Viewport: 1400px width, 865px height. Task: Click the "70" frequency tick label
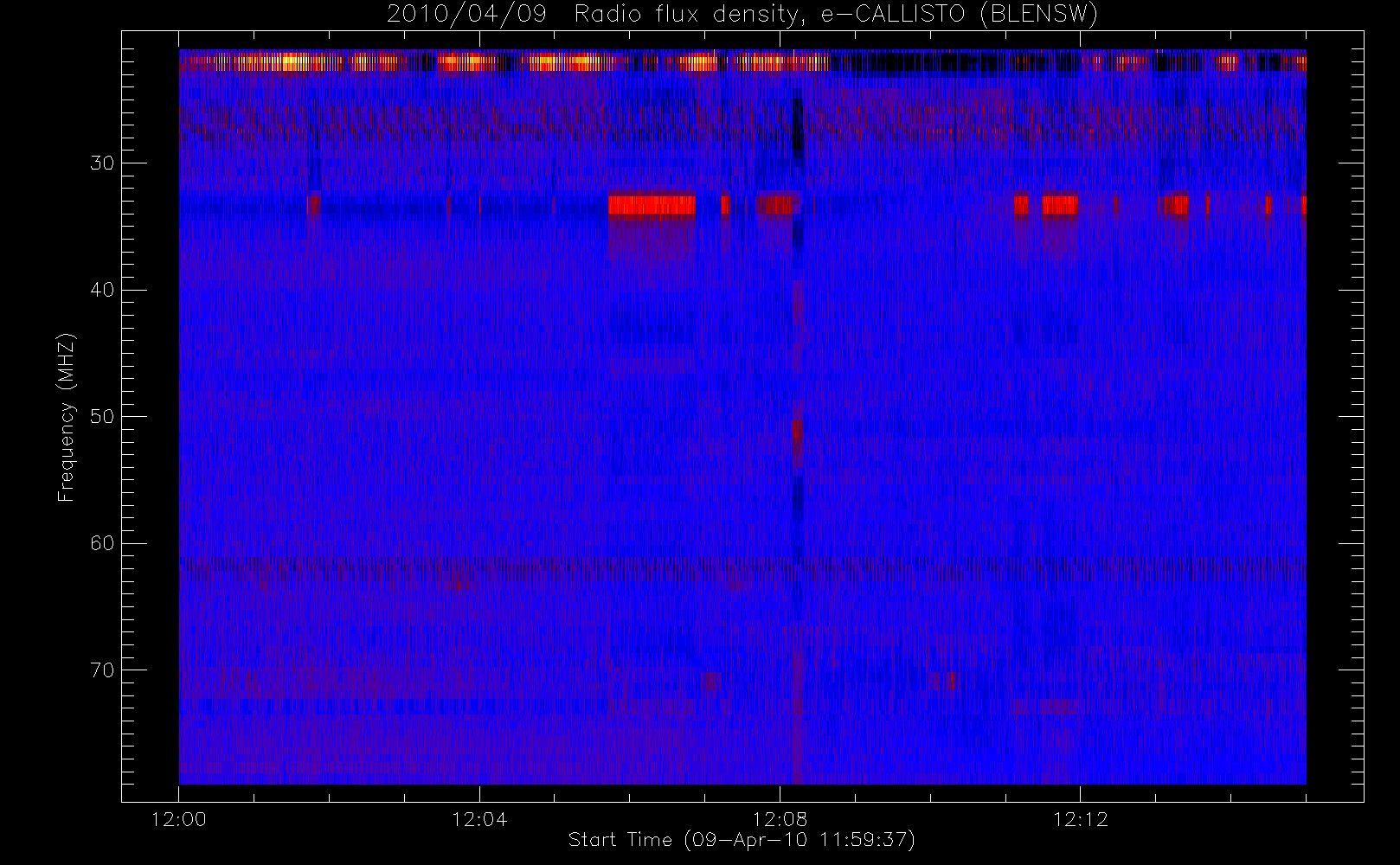tap(102, 670)
